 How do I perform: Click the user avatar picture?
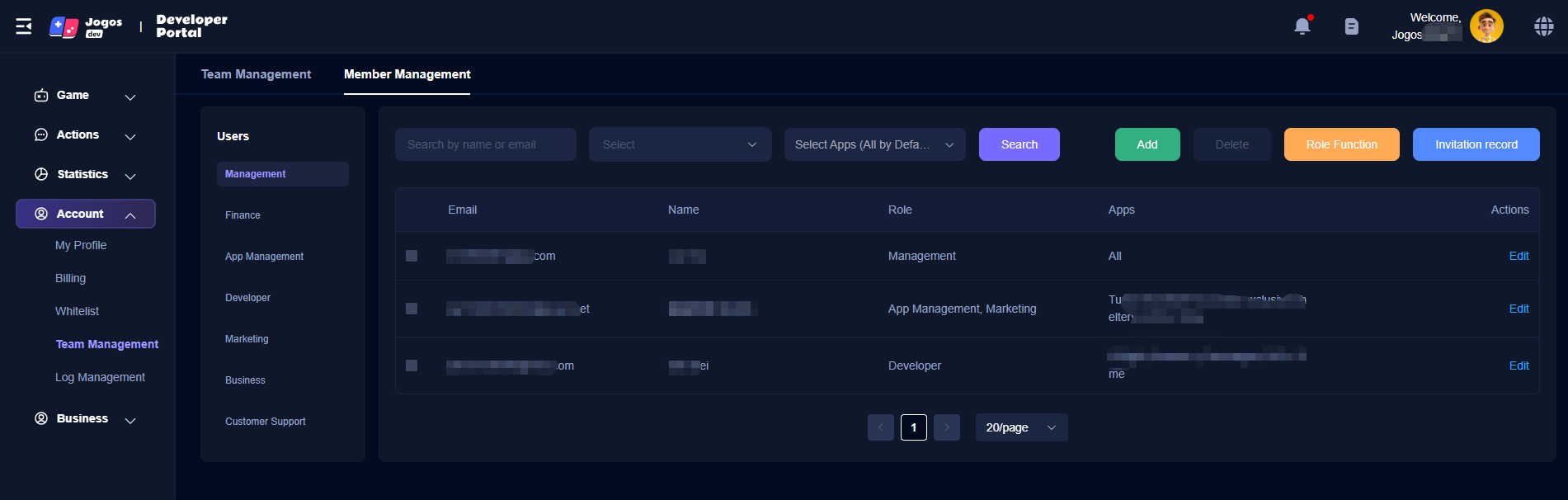(1486, 26)
